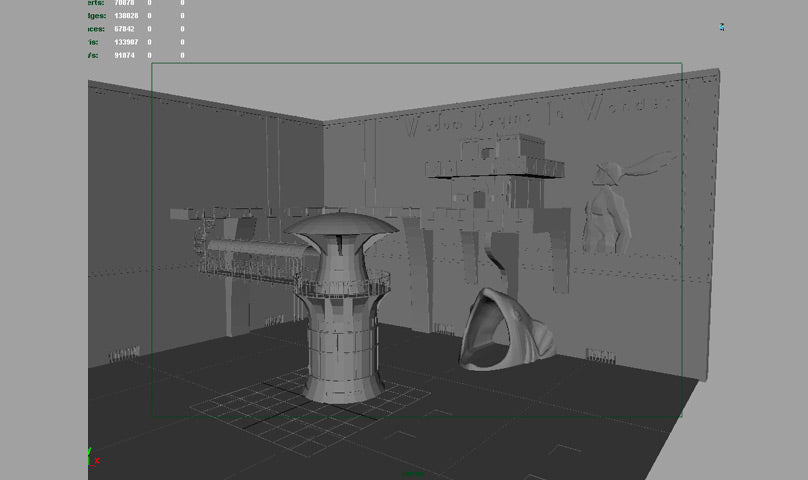Viewport: 808px width, 480px height.
Task: Select the mushroom-shaped tower dome
Action: [341, 227]
